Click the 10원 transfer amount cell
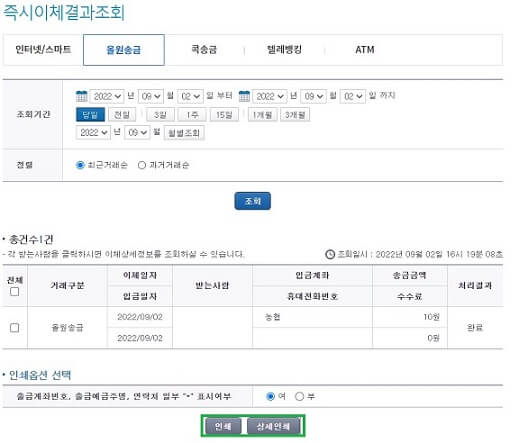Viewport: 519px width, 443px height. tap(410, 317)
